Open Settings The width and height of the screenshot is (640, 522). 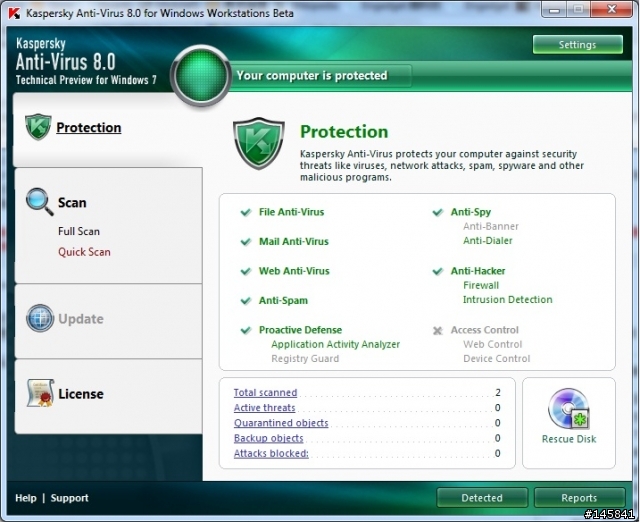coord(578,44)
